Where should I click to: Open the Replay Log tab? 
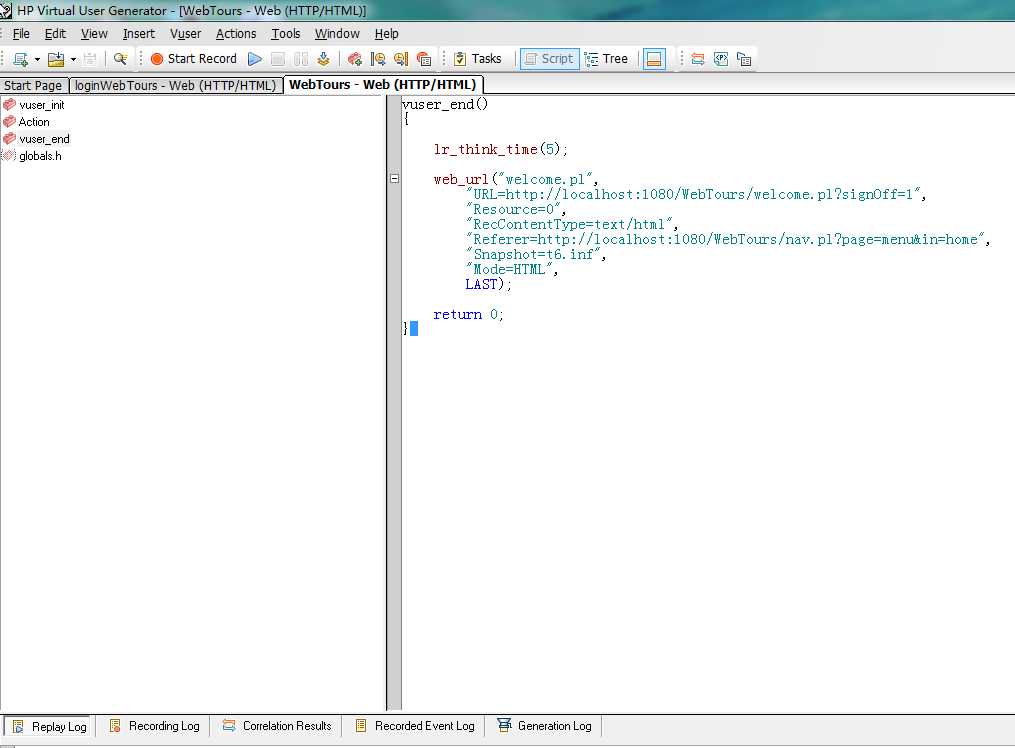coord(49,727)
